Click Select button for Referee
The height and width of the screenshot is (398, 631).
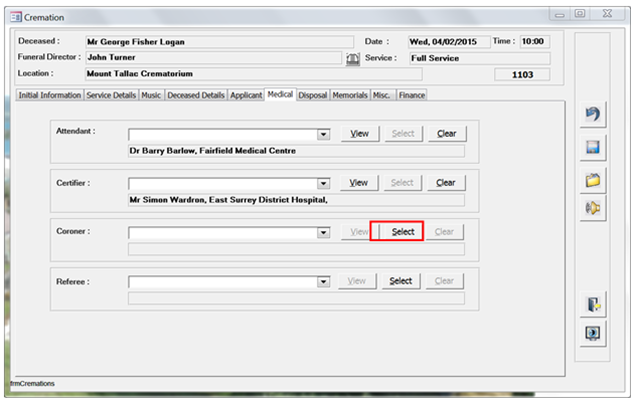(401, 281)
